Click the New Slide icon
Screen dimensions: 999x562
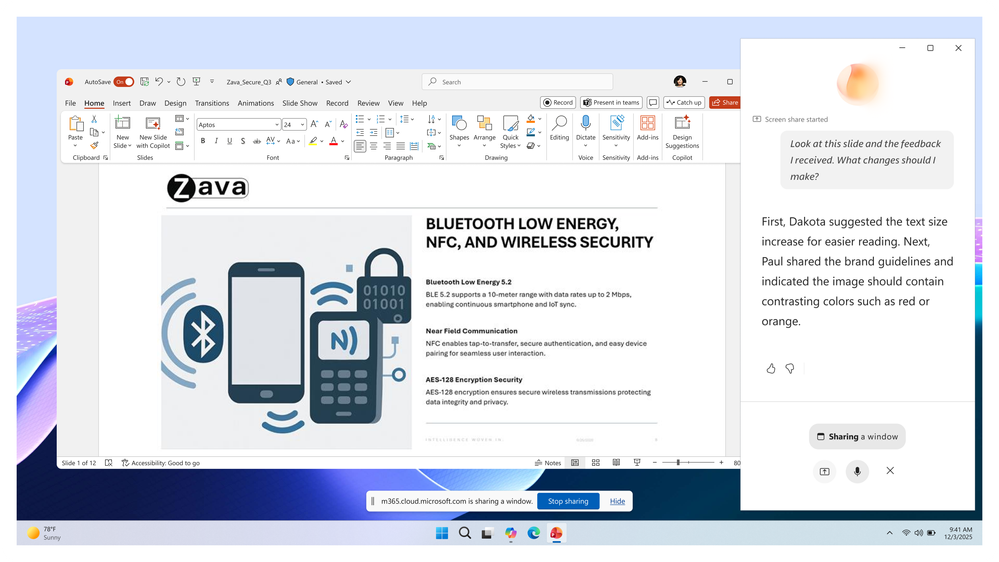(122, 123)
